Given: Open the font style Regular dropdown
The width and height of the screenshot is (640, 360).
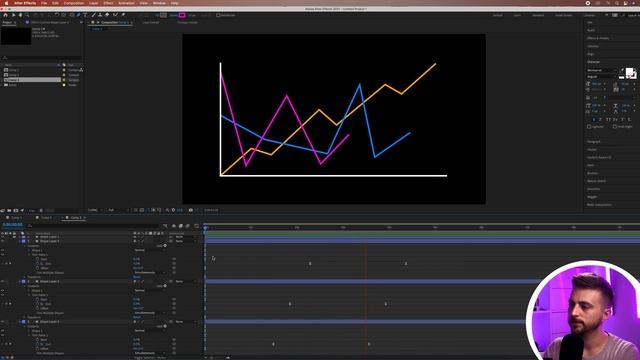Looking at the screenshot, I should (601, 76).
